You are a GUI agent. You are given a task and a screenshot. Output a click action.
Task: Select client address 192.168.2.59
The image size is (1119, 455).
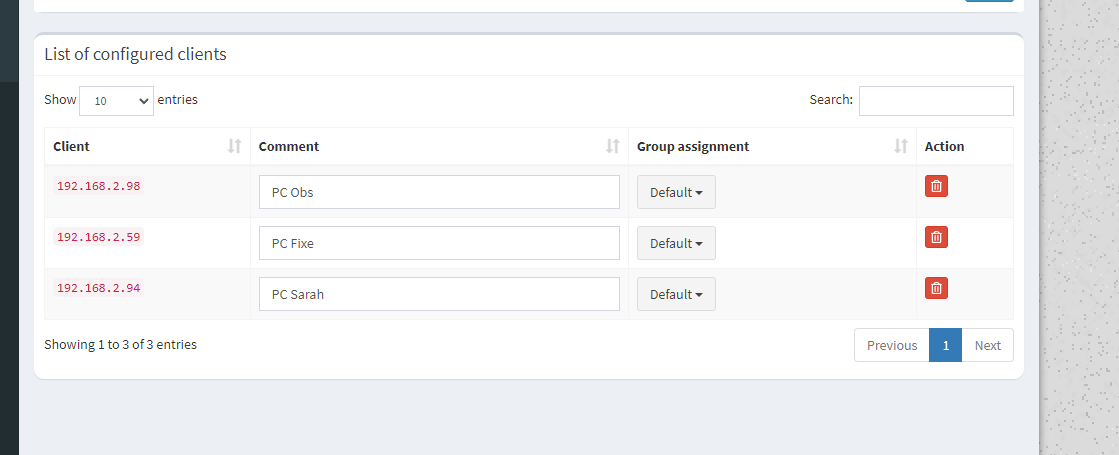pos(98,237)
